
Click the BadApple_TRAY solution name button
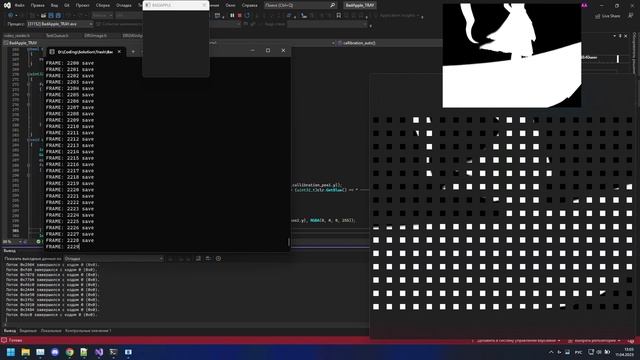point(360,5)
